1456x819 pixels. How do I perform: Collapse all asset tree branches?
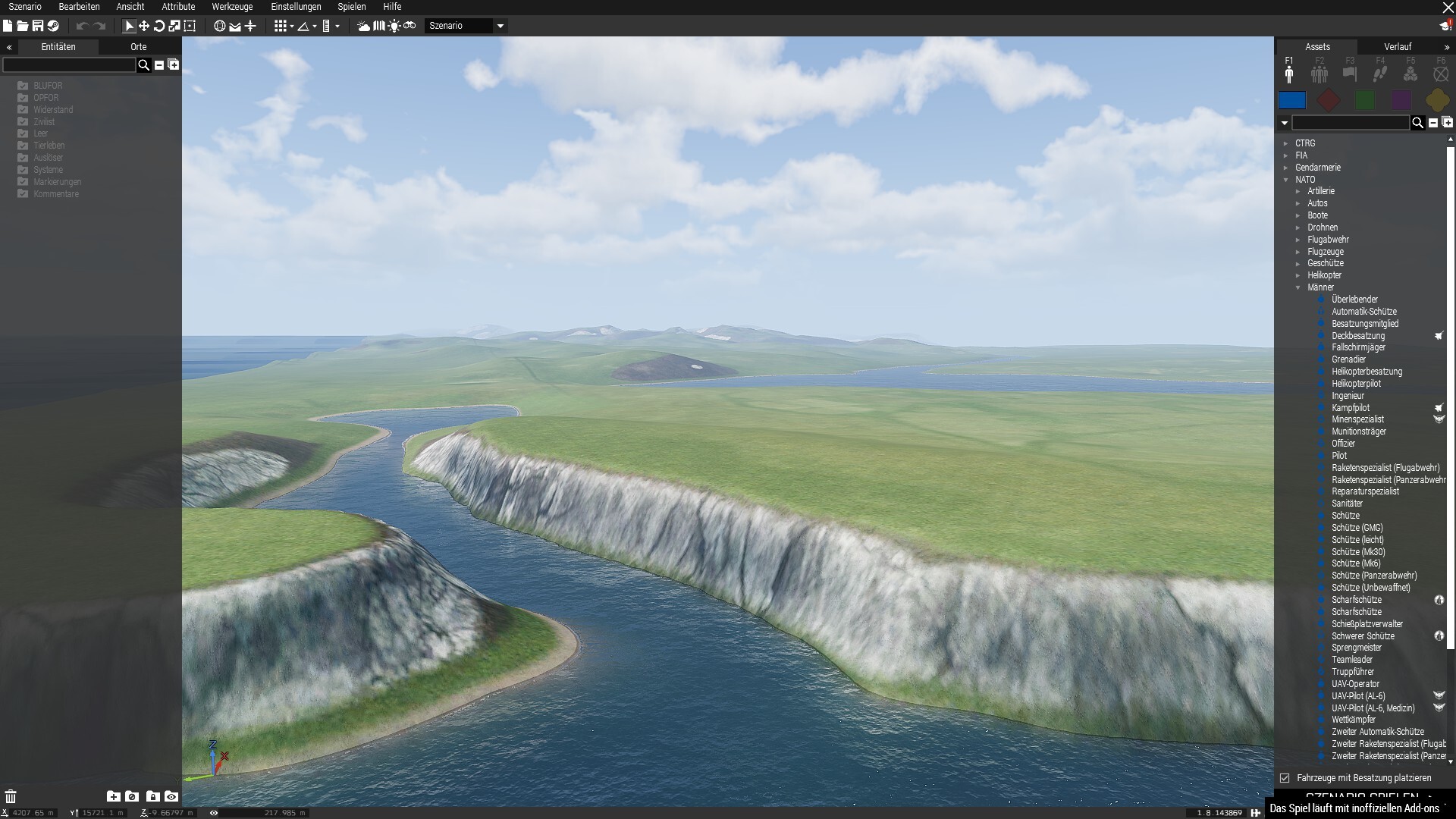[x=1433, y=123]
